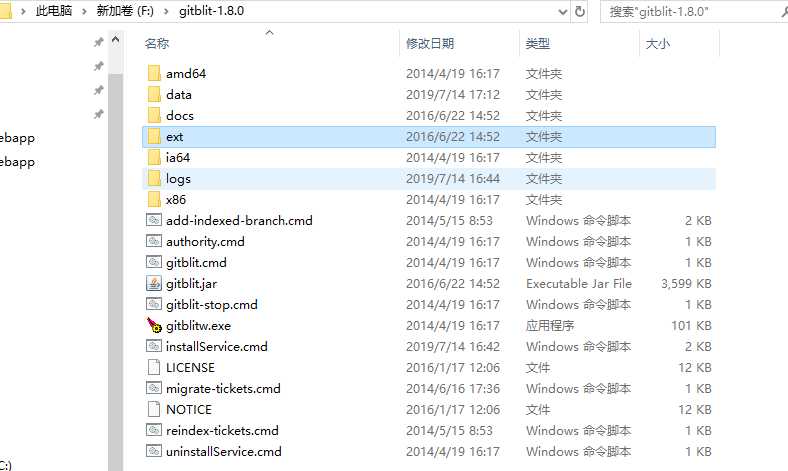Viewport: 788px width, 471px height.
Task: Click the amd64 folder name
Action: [186, 74]
